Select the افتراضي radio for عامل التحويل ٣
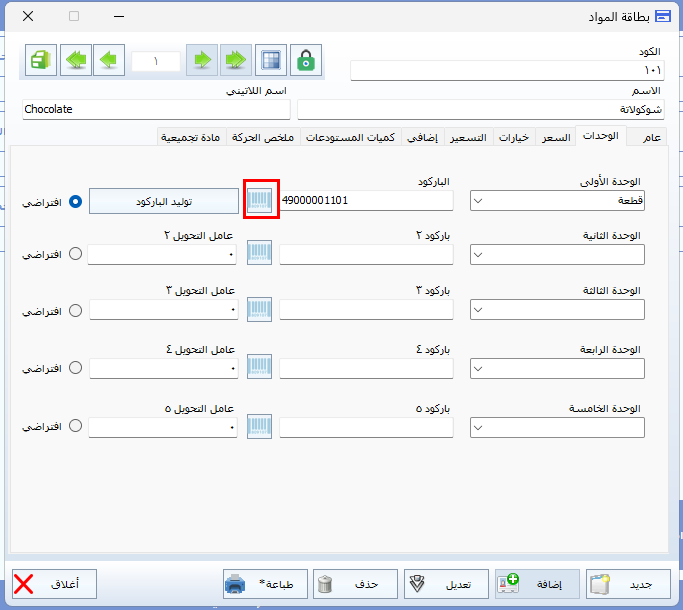683x610 pixels. pos(75,311)
